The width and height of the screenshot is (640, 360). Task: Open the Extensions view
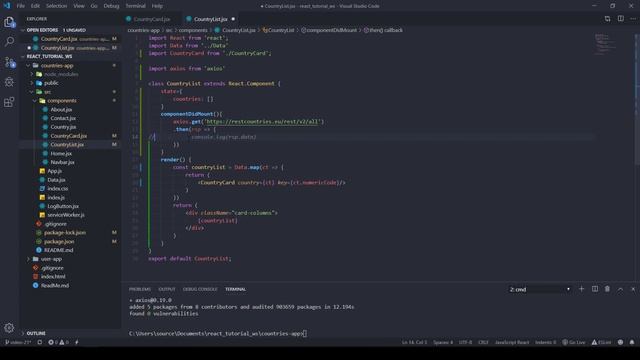coord(9,102)
